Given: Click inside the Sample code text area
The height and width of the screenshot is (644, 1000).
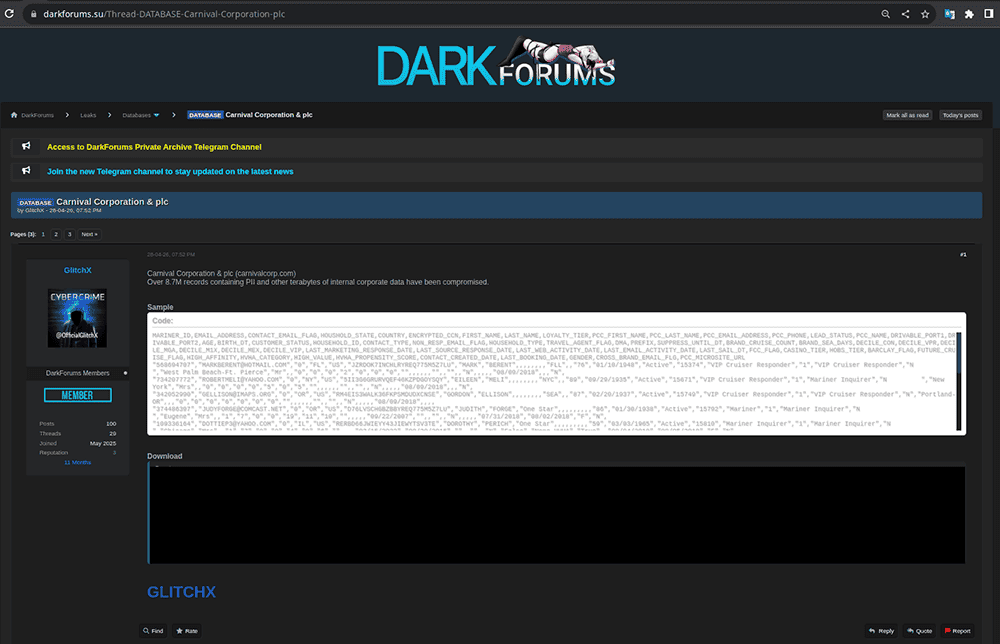Looking at the screenshot, I should click(554, 381).
